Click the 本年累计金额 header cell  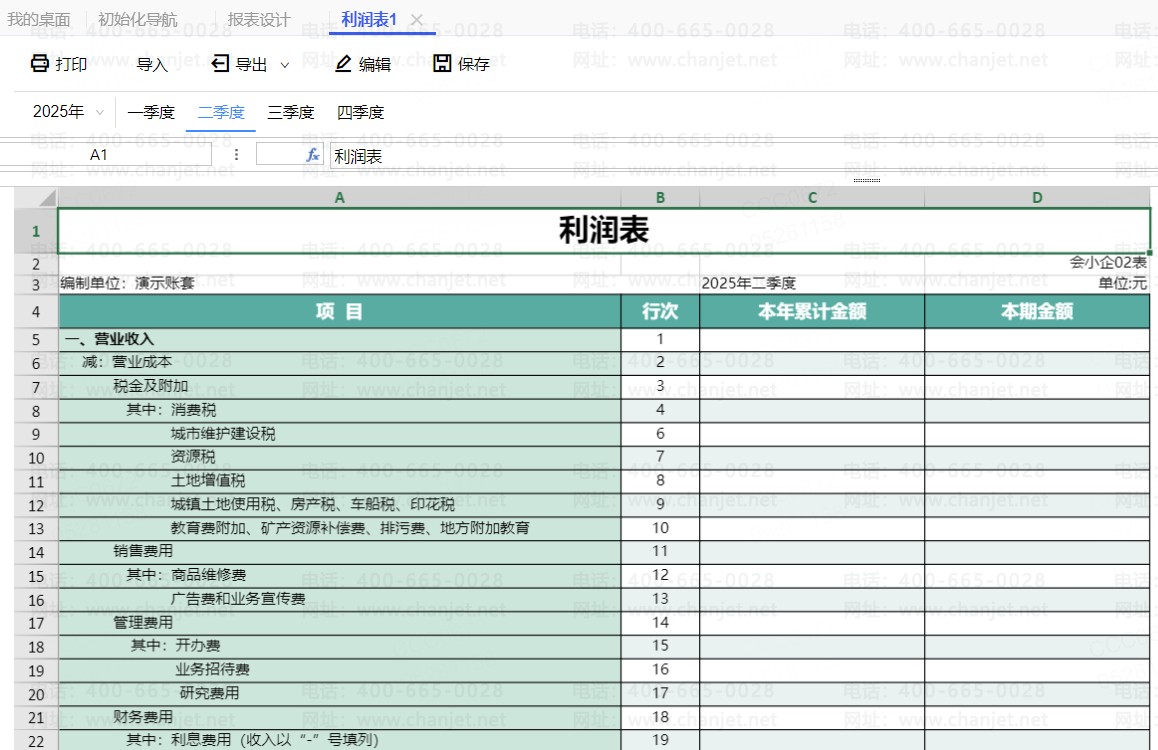coord(812,312)
